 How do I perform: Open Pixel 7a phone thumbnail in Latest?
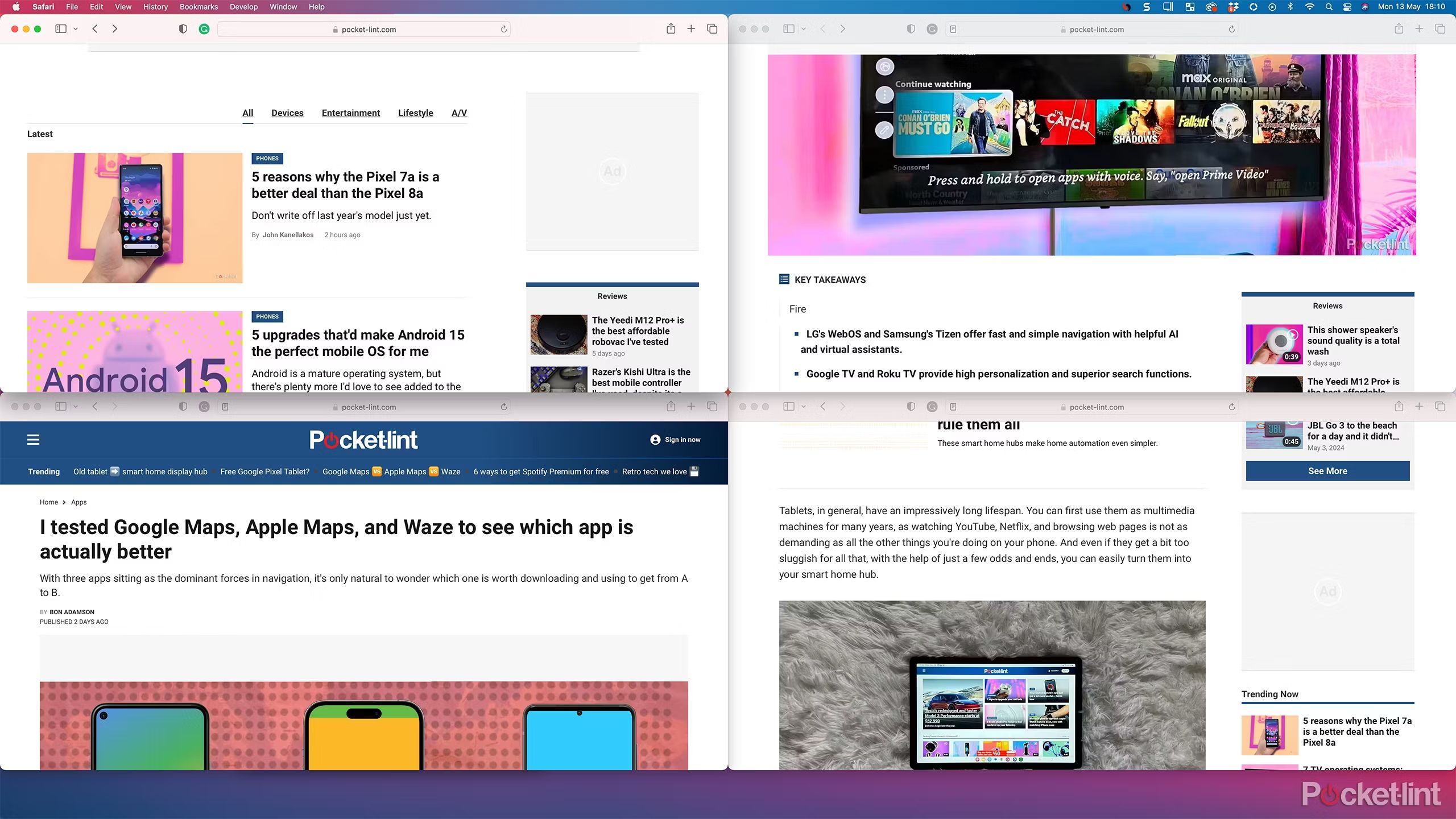click(x=135, y=218)
